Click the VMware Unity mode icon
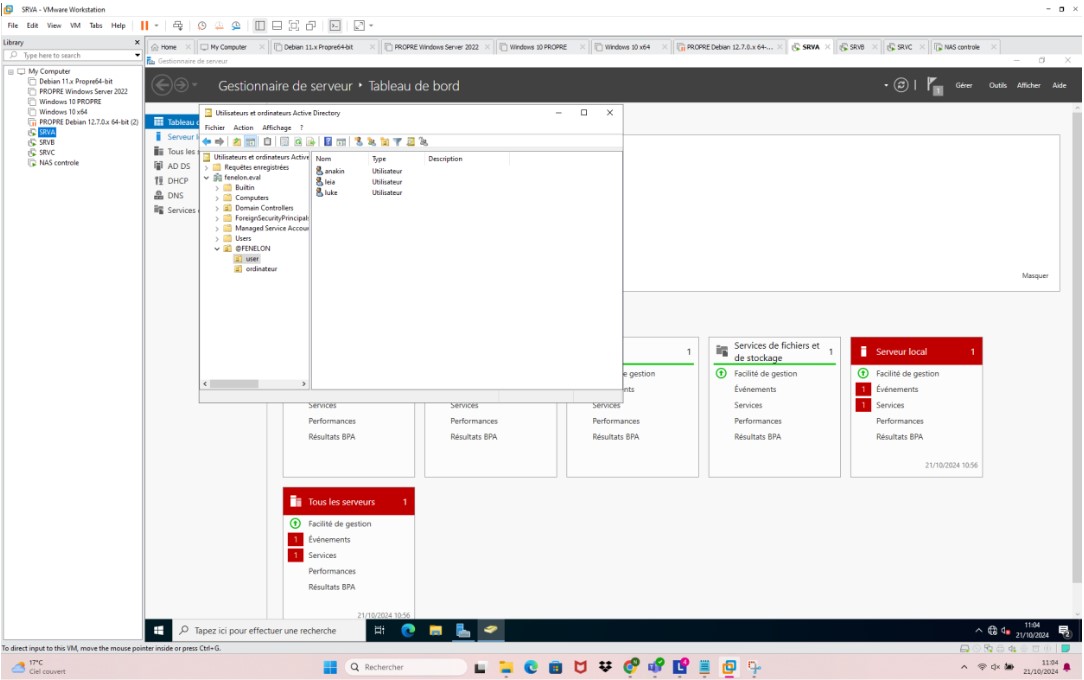1084x680 pixels. pos(311,26)
